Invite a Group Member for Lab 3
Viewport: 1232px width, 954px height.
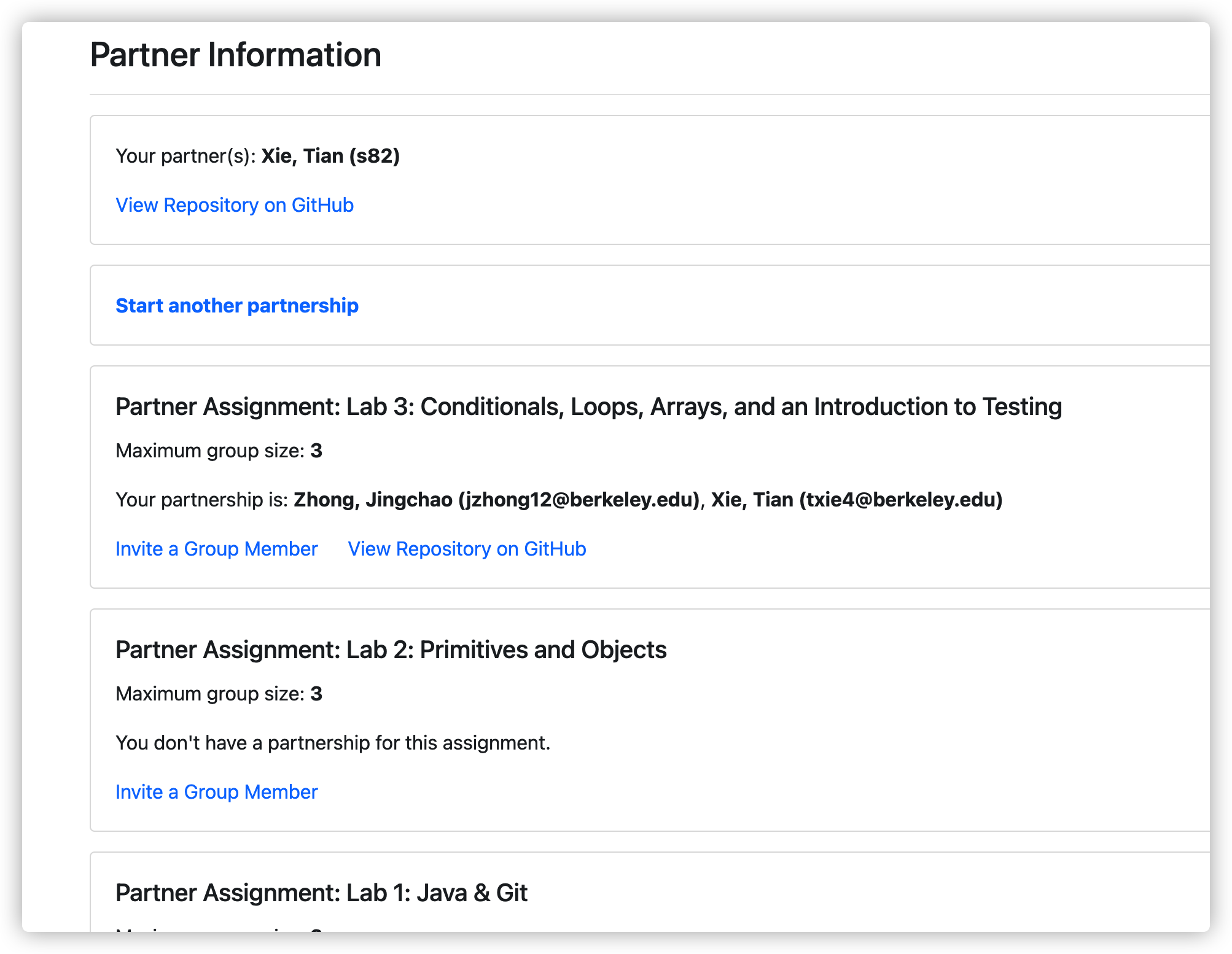pyautogui.click(x=217, y=549)
